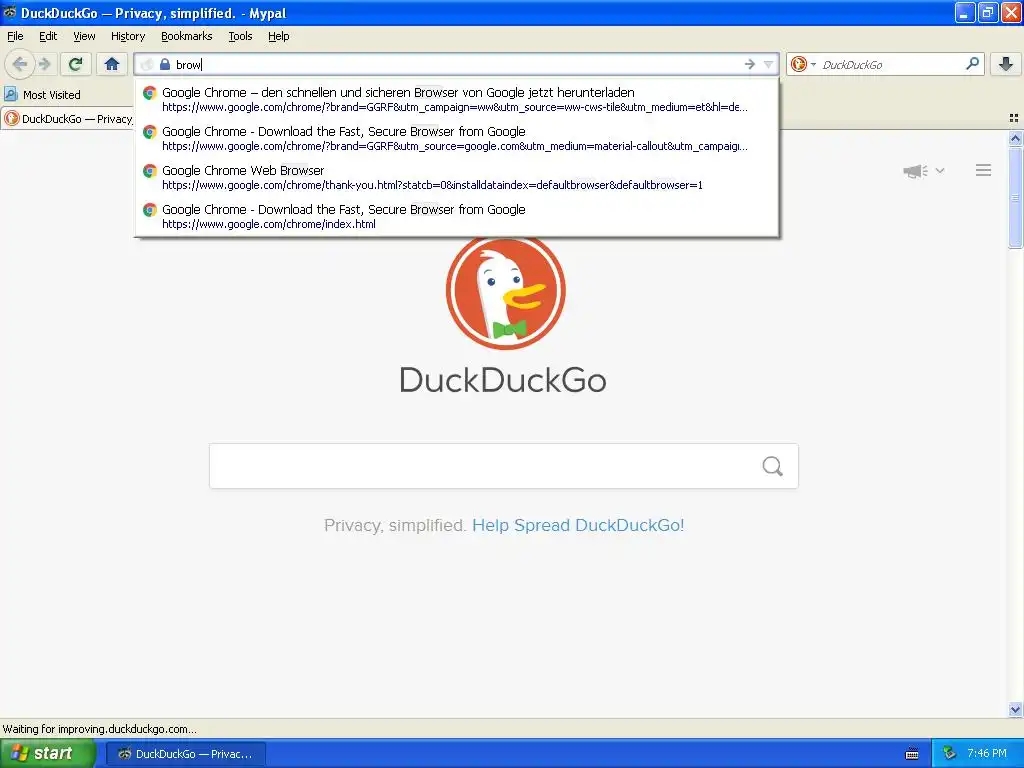Select the DuckDuckGo — Privacy tab
The image size is (1024, 768).
(x=67, y=119)
